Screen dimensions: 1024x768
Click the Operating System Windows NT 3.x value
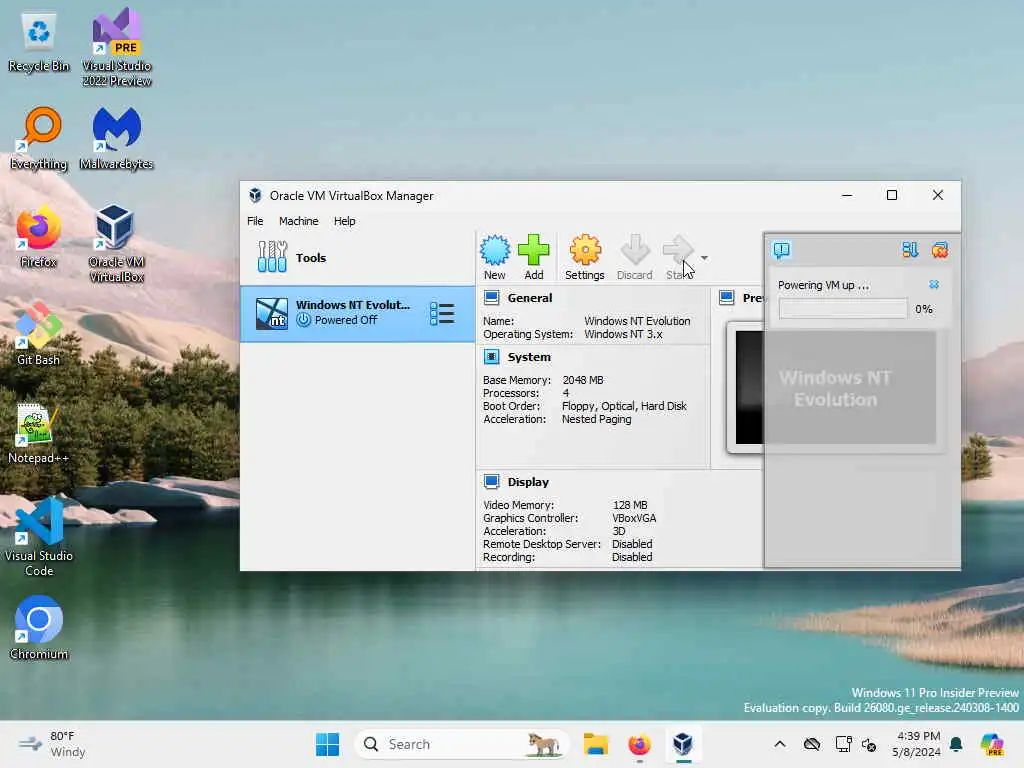(623, 334)
